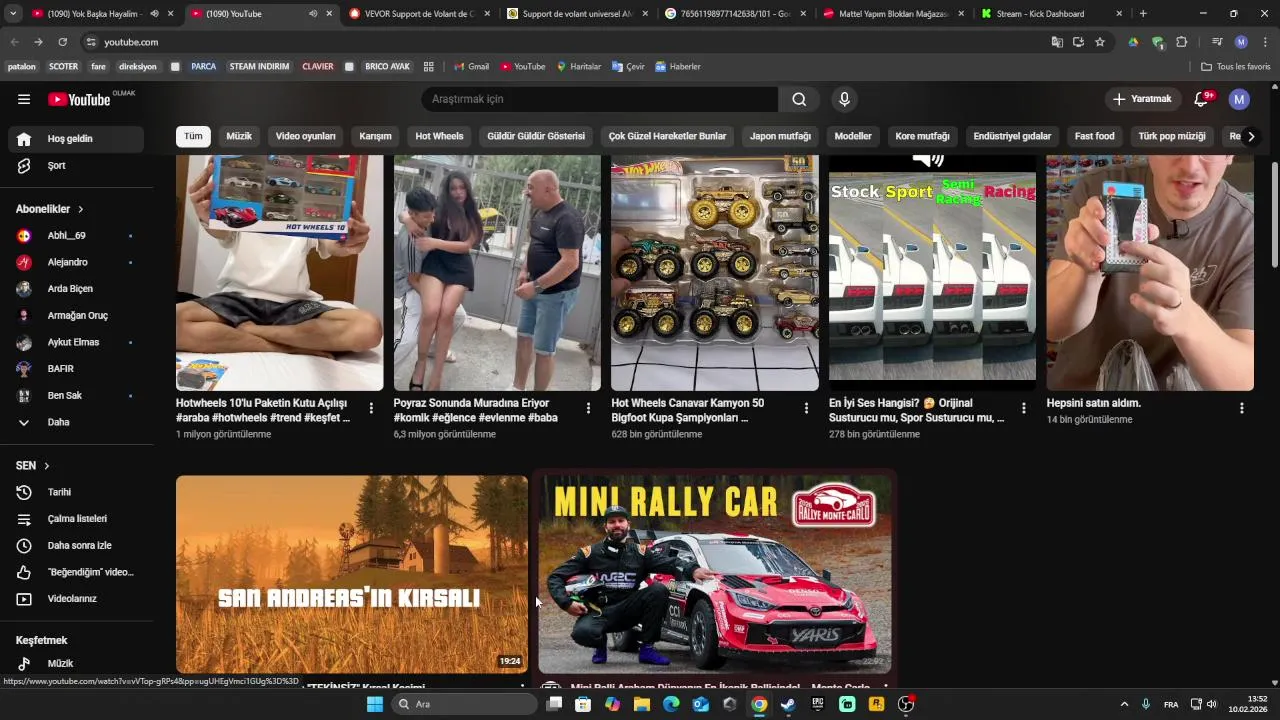The width and height of the screenshot is (1280, 720).
Task: Open options menu for Poyraz Sonunda video
Action: coord(588,408)
